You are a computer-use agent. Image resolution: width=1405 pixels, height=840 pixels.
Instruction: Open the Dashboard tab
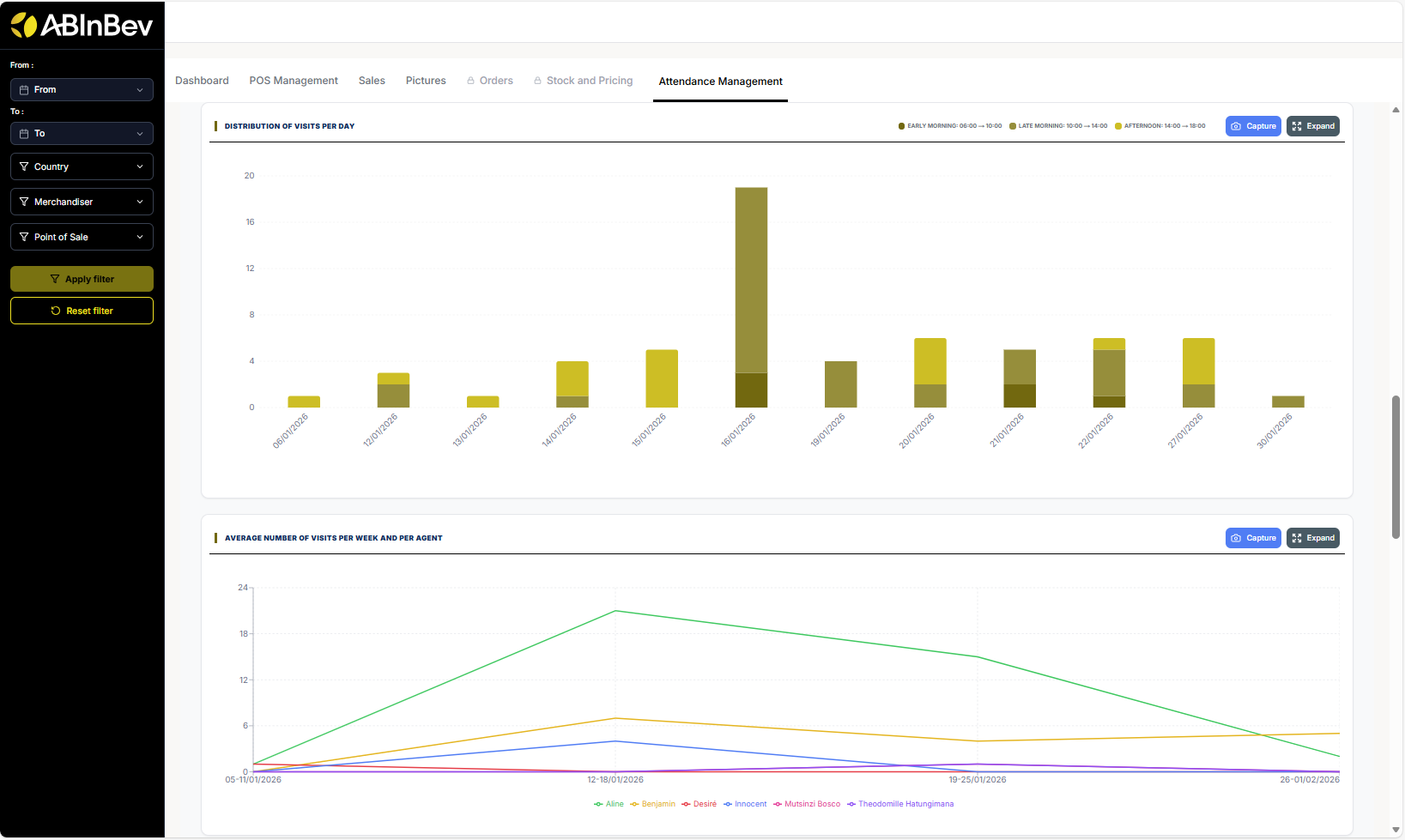202,81
